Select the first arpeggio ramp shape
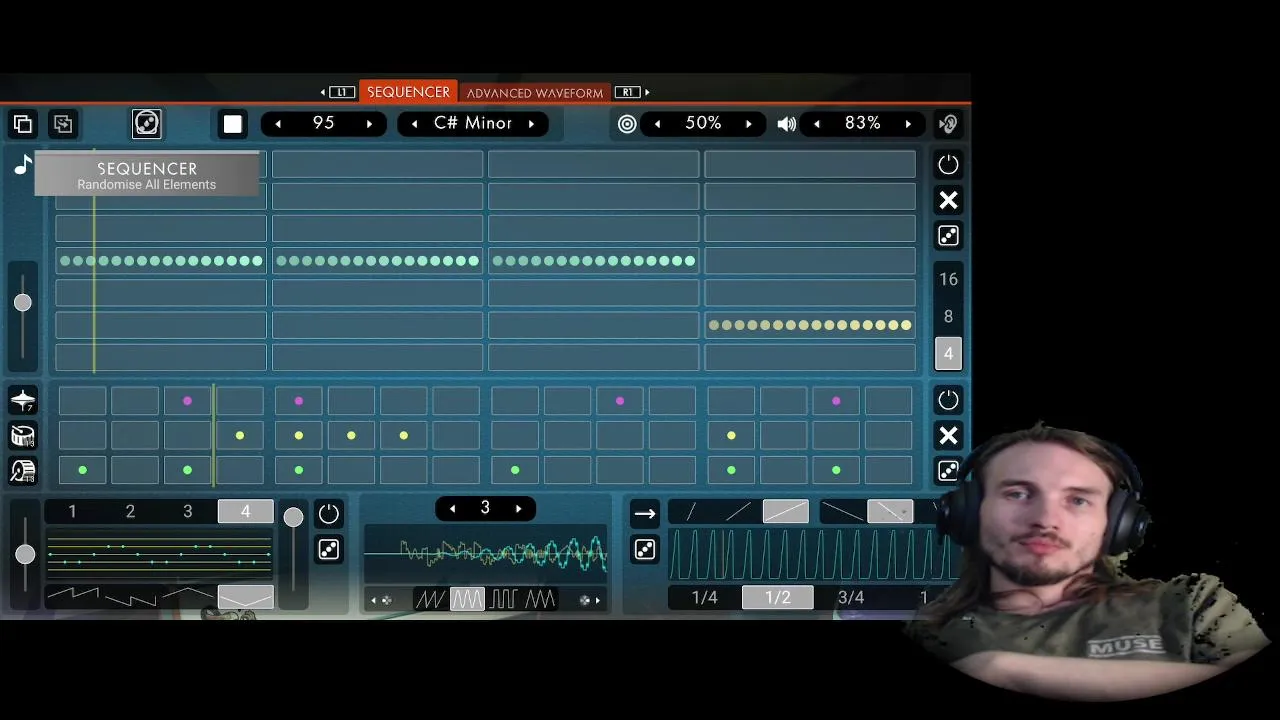 click(x=73, y=597)
